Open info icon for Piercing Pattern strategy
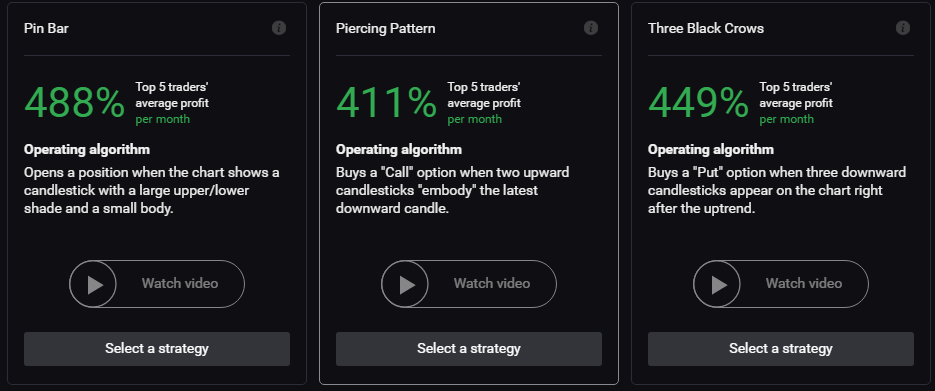This screenshot has height=391, width=935. [x=590, y=28]
